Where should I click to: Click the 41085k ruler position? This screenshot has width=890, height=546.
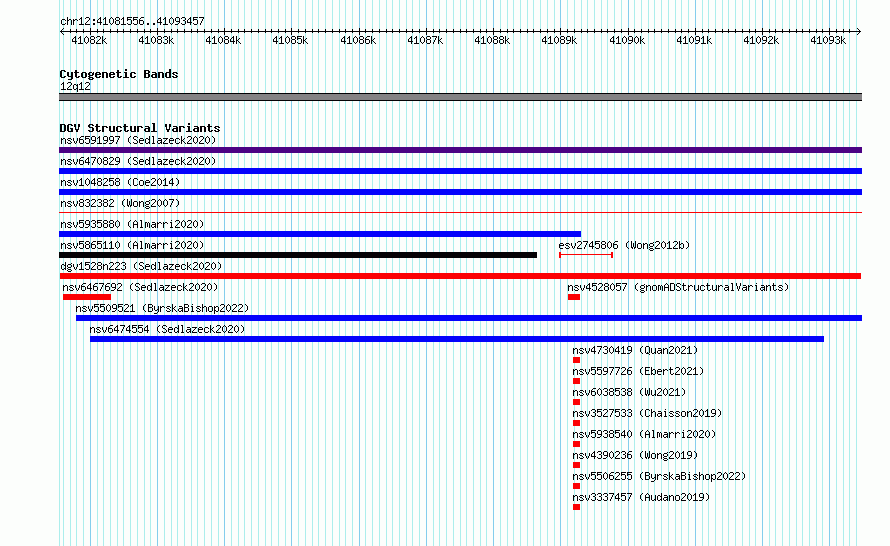[290, 40]
